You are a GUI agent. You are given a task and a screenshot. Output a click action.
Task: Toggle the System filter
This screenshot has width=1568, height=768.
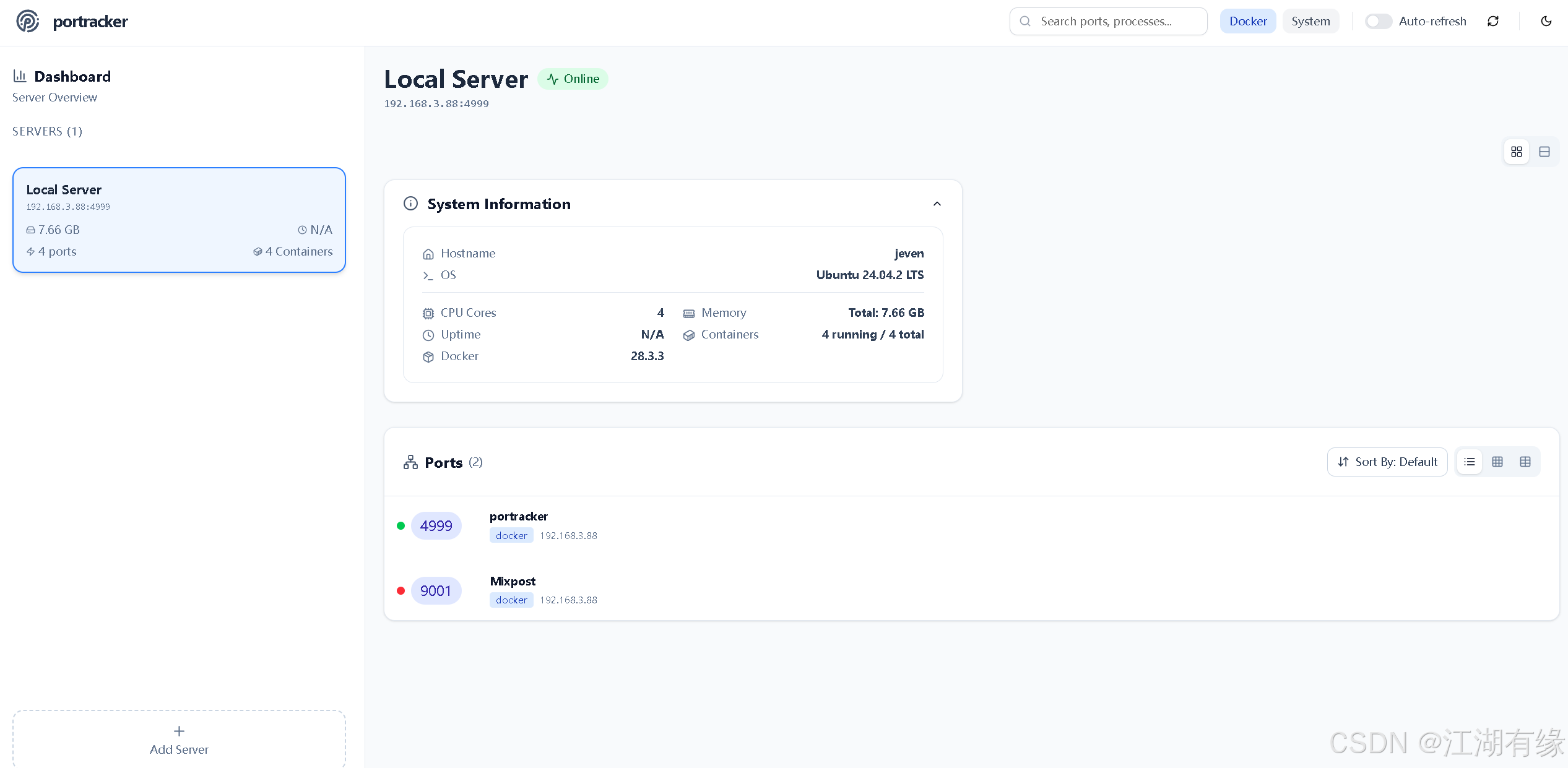[1310, 22]
